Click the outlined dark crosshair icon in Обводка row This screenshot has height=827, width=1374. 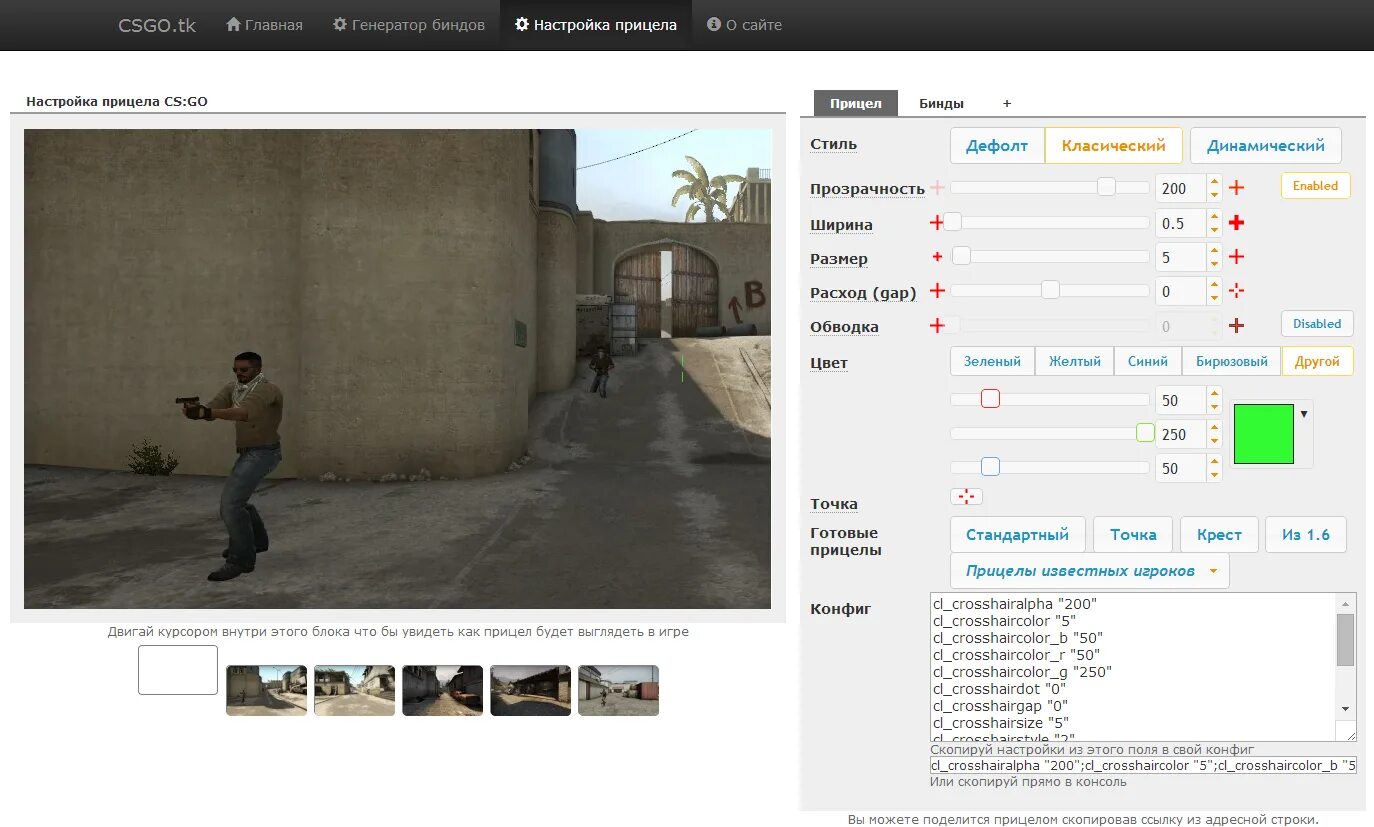pyautogui.click(x=1236, y=325)
